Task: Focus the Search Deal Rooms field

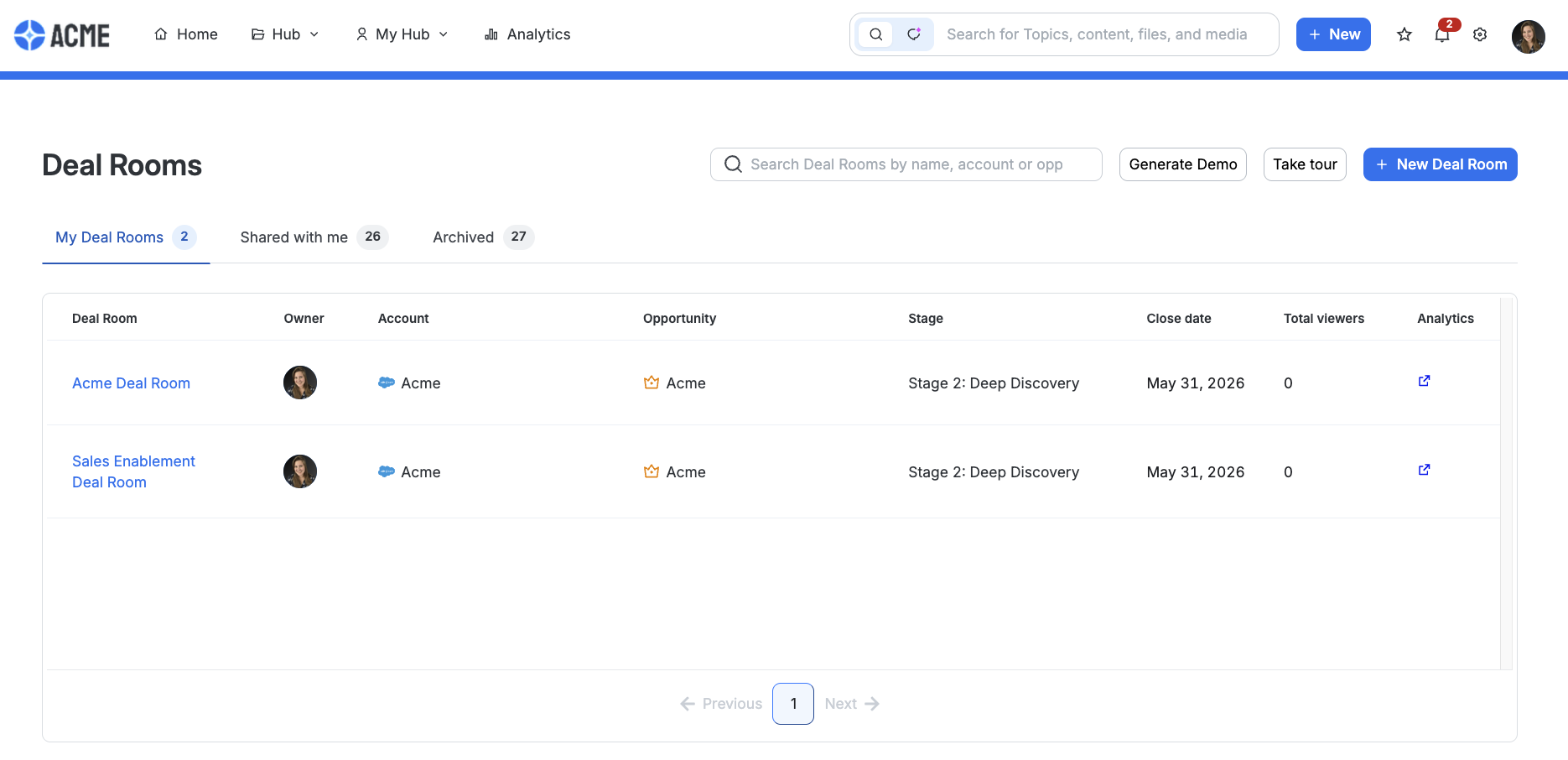Action: click(906, 164)
